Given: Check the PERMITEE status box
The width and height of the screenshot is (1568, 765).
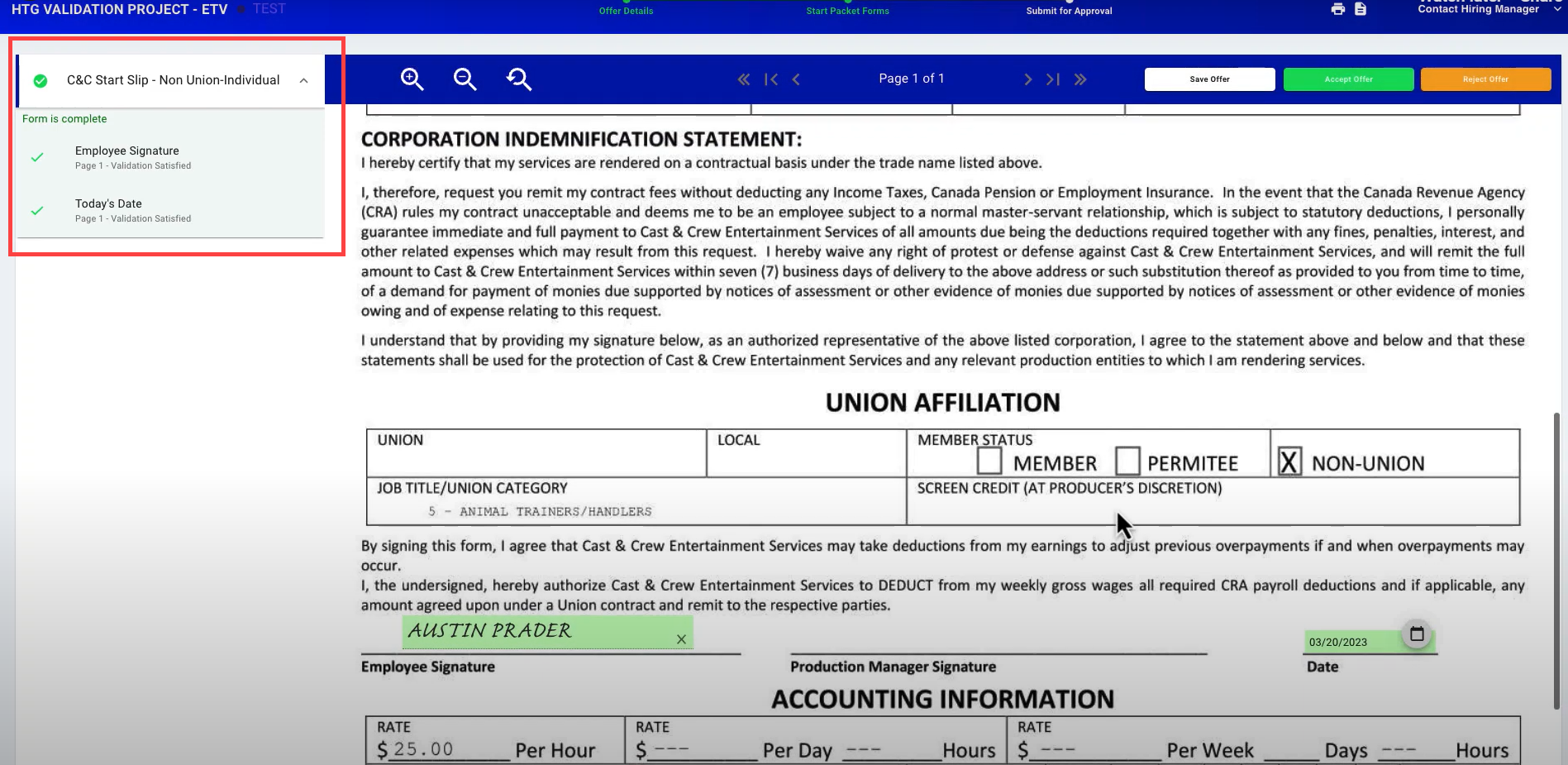Looking at the screenshot, I should [x=1127, y=461].
